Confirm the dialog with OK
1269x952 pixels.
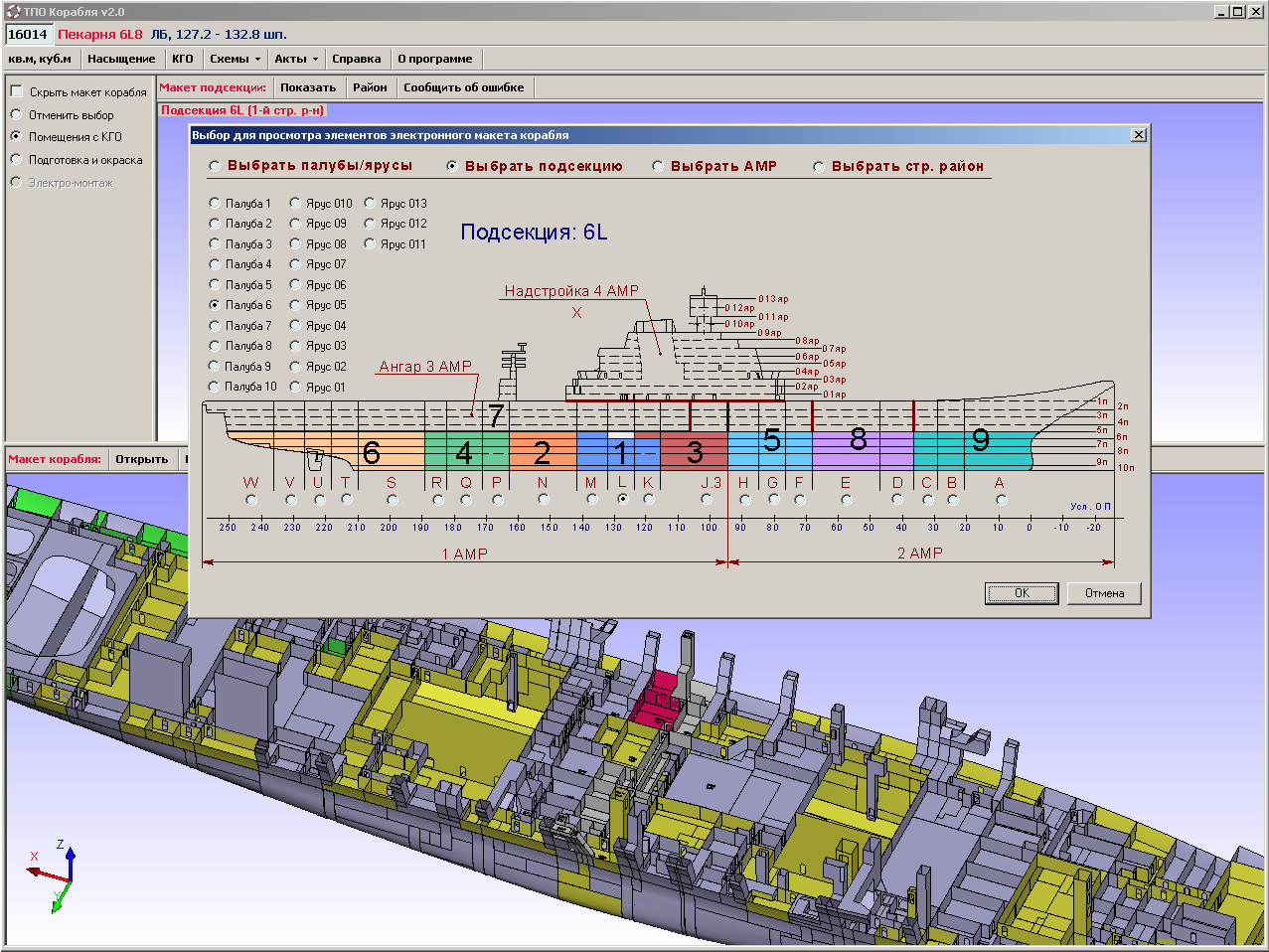pos(1022,593)
